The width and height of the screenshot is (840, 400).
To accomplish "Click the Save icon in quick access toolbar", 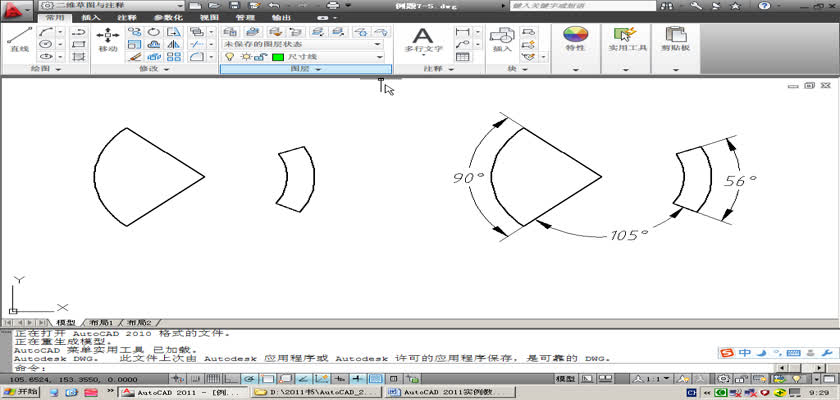I will click(234, 5).
